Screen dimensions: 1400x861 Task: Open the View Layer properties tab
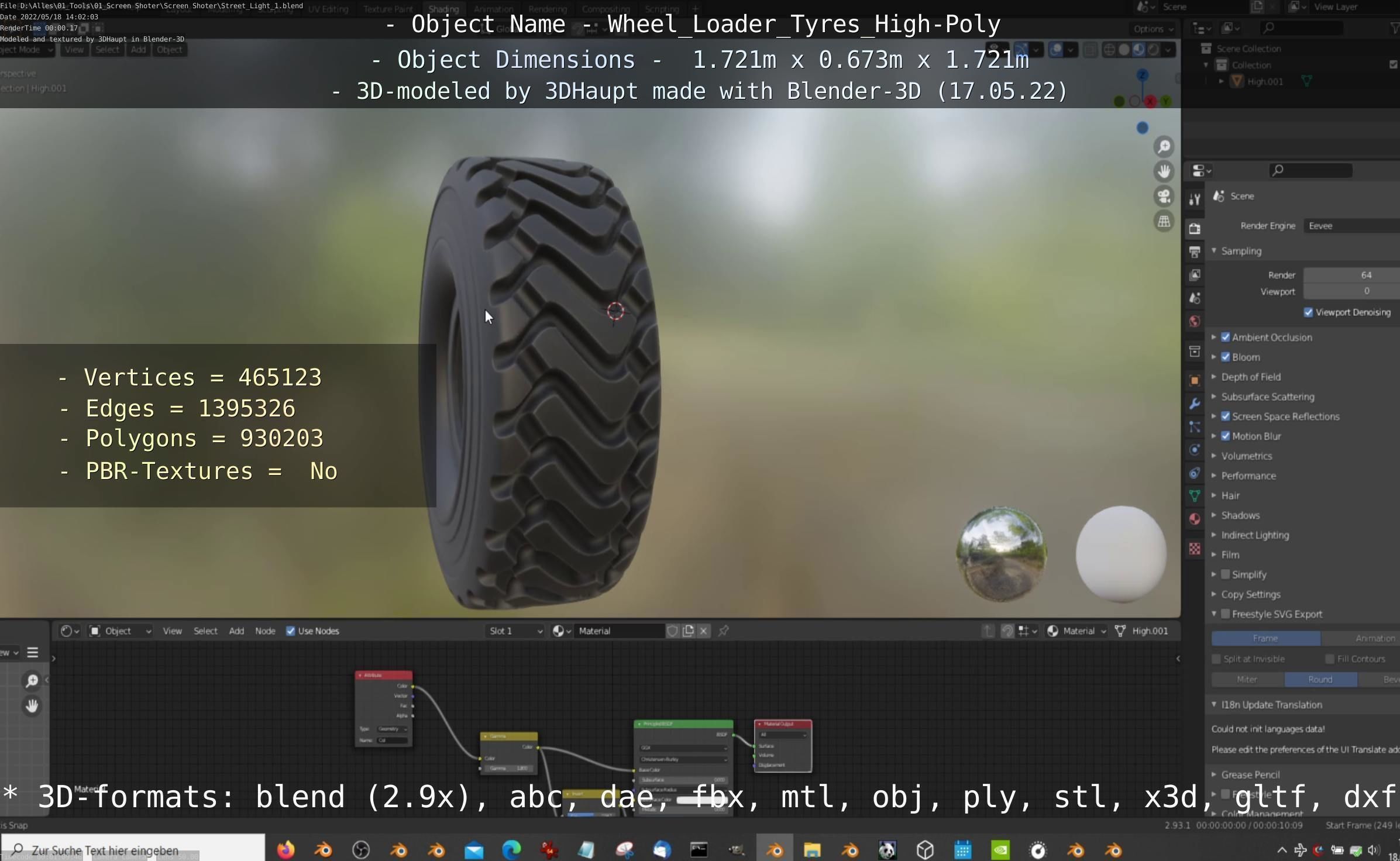[x=1195, y=275]
